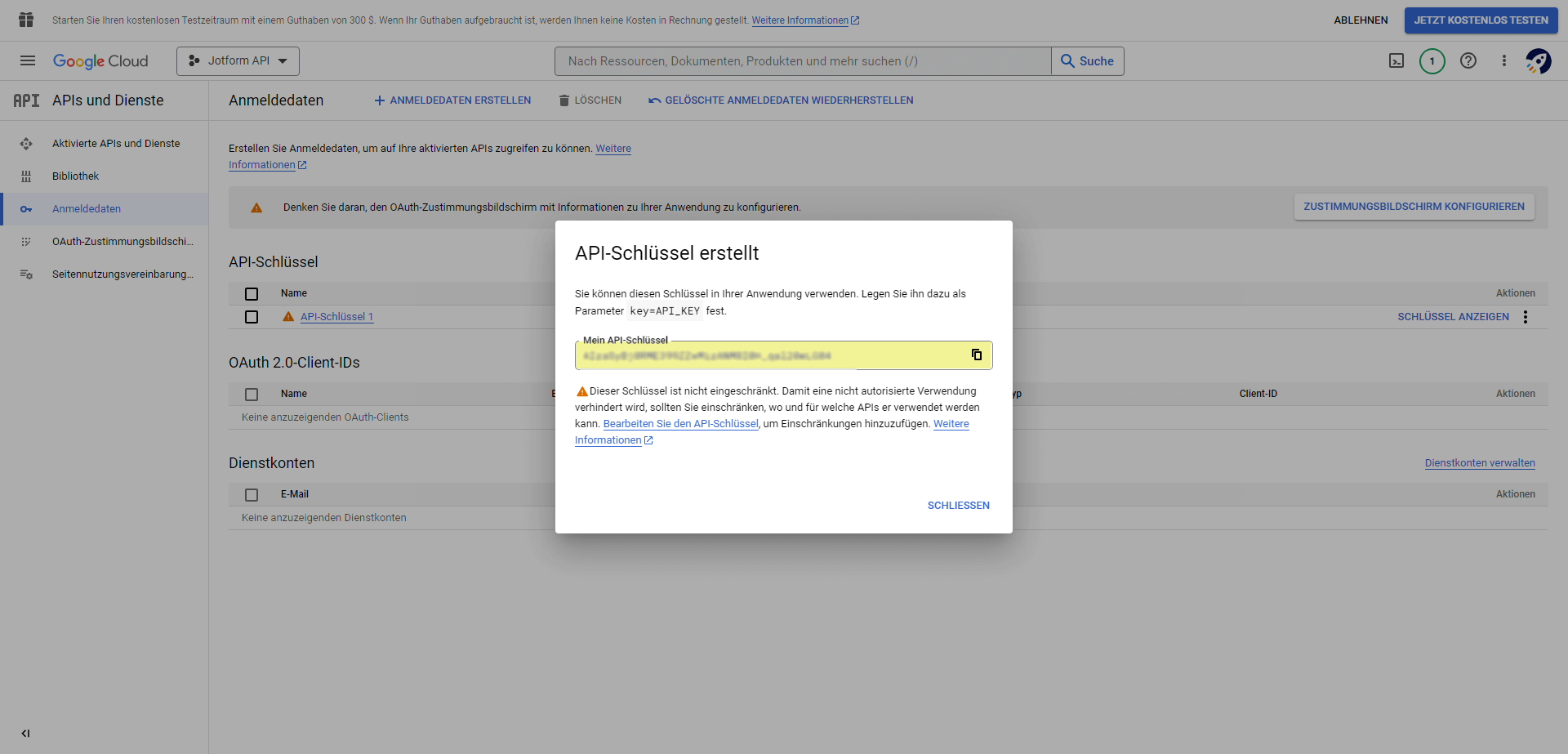Open Dienstkonten verwalten link

(1480, 463)
